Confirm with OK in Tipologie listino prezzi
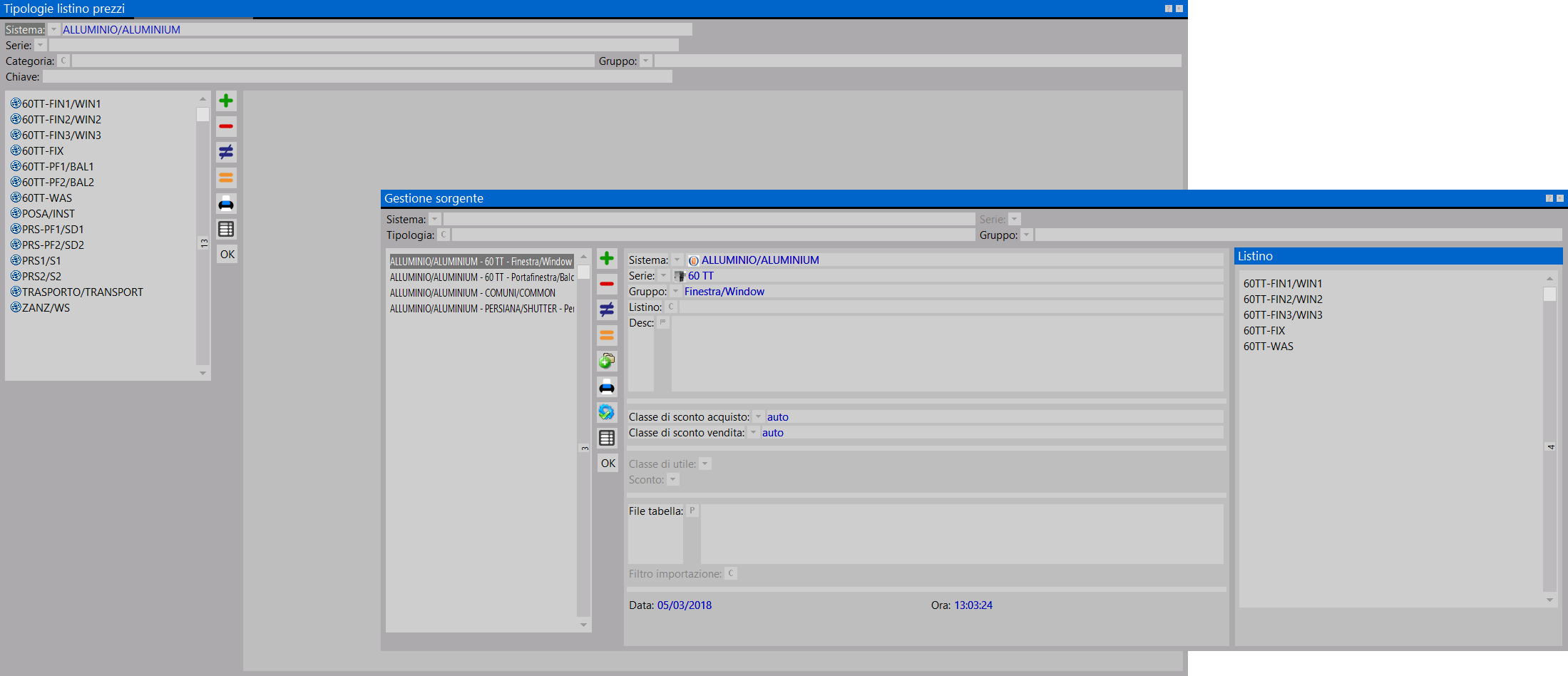The width and height of the screenshot is (1568, 676). click(x=227, y=255)
